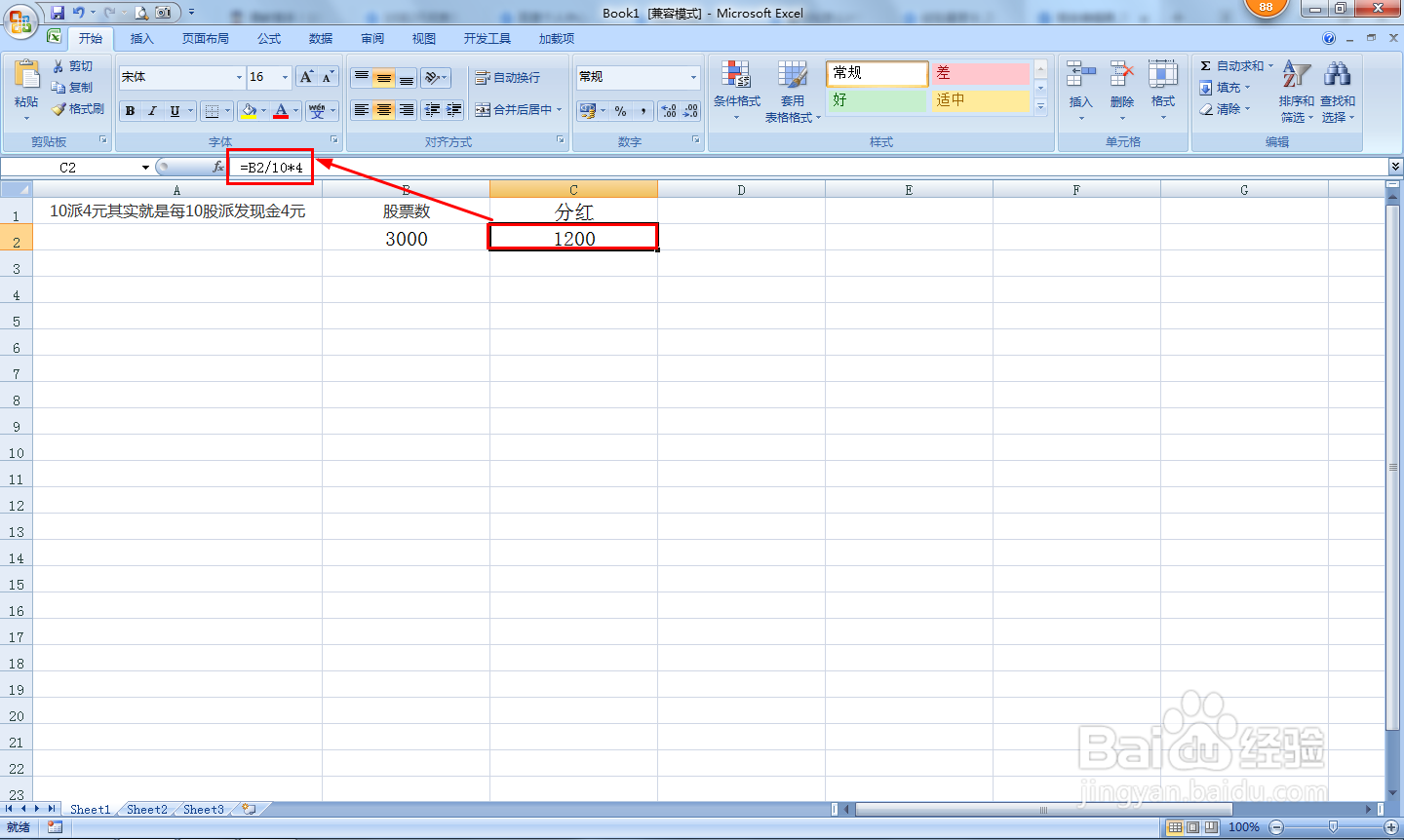This screenshot has width=1404, height=840.
Task: Select the 常规 cell style
Action: click(877, 73)
